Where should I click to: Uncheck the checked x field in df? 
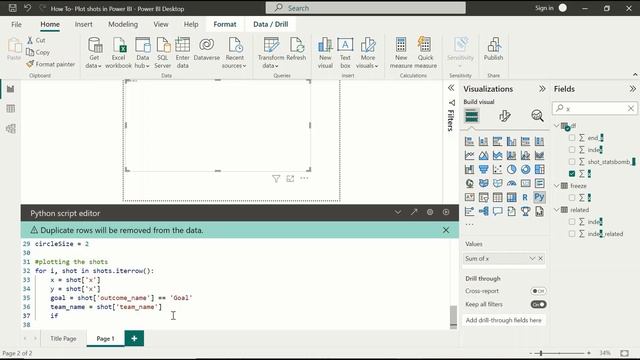[572, 173]
